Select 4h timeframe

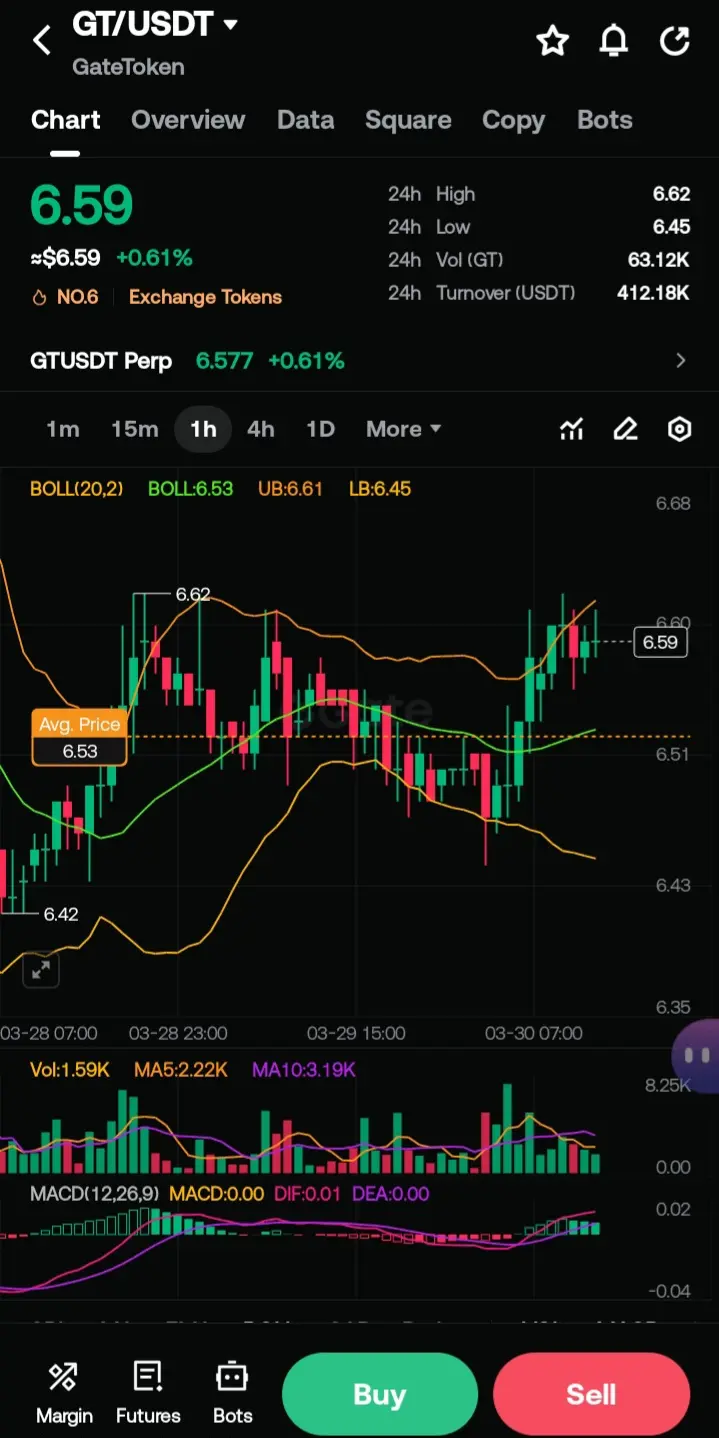(261, 429)
